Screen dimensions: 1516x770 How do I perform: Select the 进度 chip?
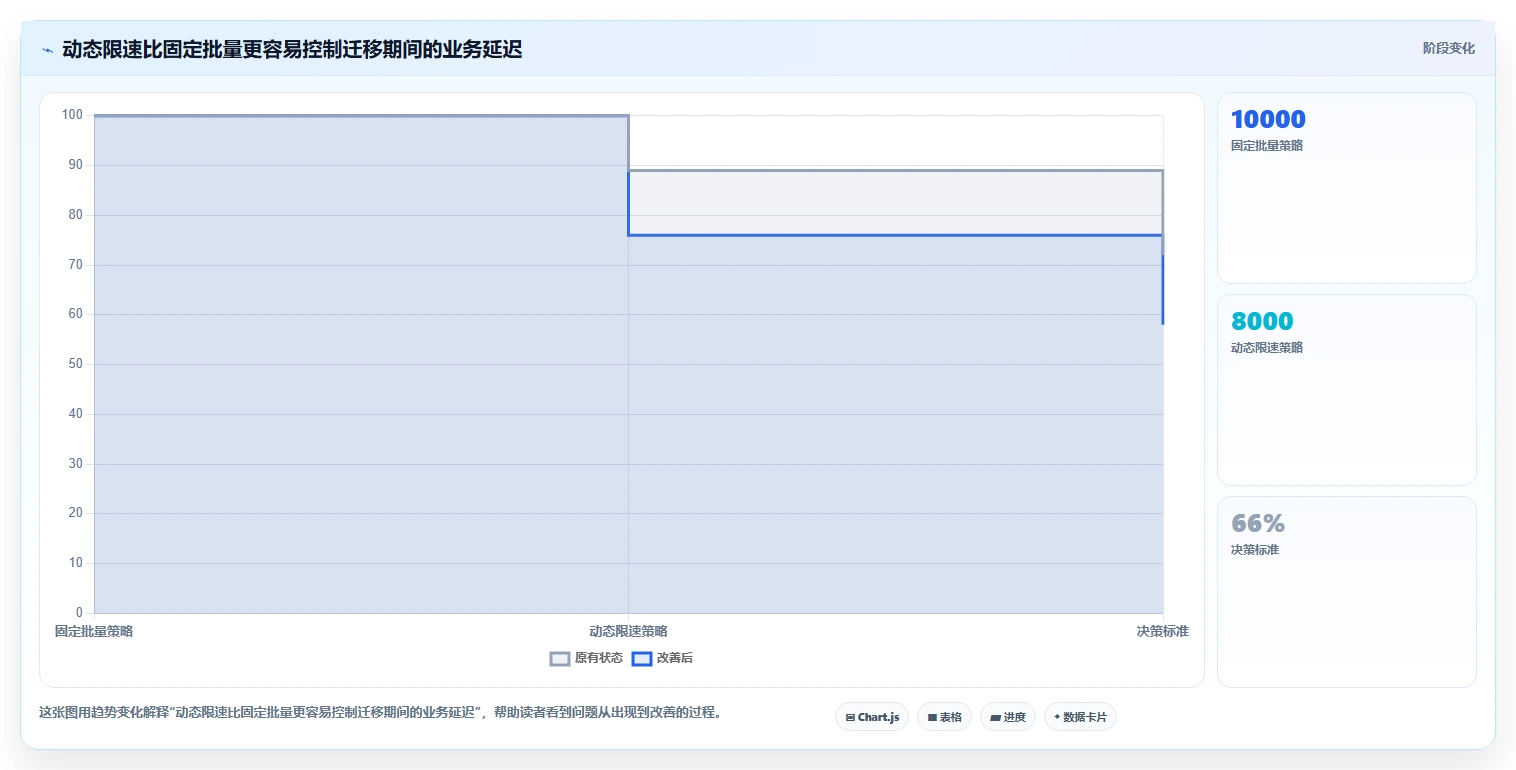(x=1008, y=717)
